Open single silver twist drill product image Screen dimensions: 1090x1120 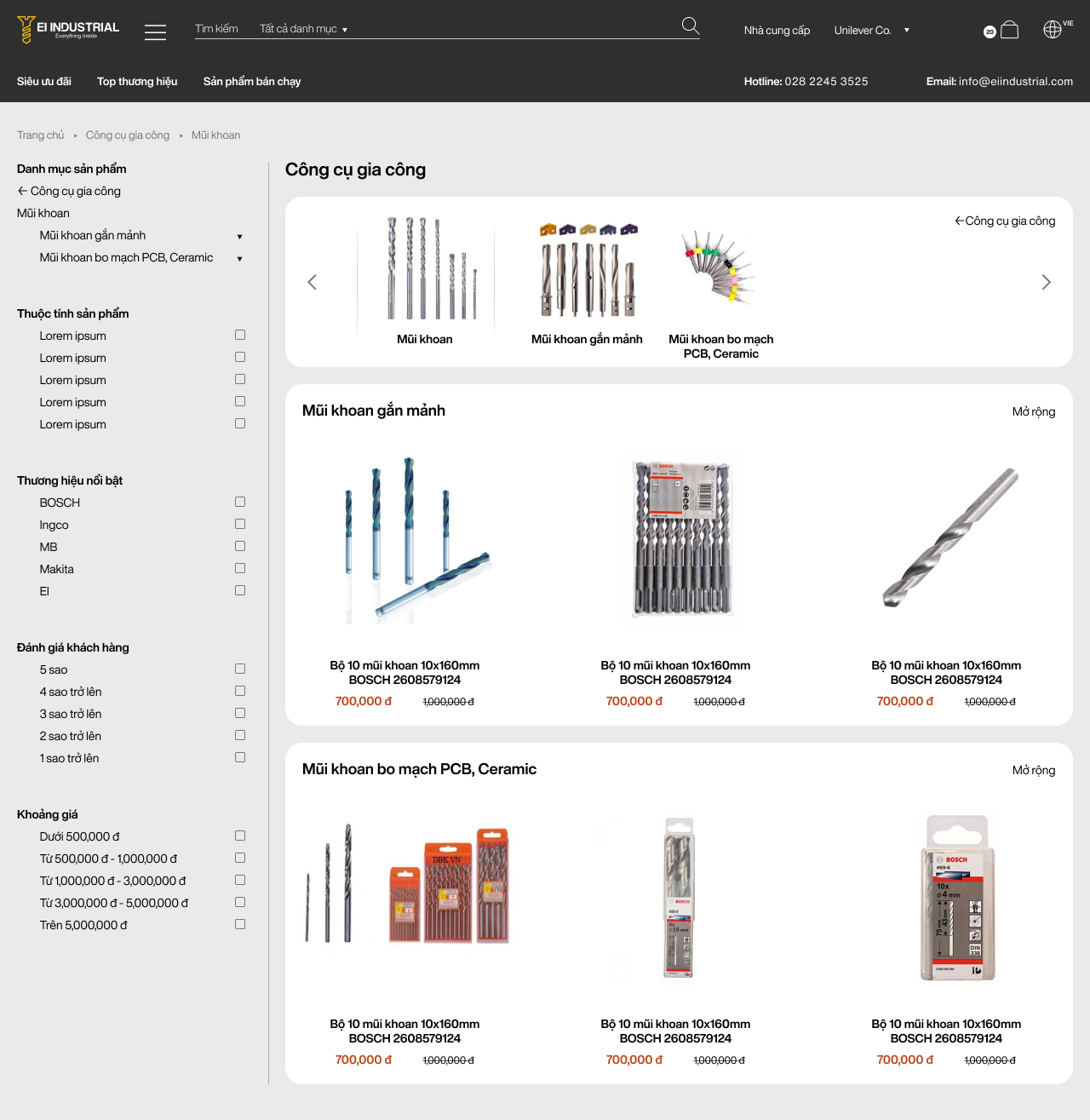(949, 538)
